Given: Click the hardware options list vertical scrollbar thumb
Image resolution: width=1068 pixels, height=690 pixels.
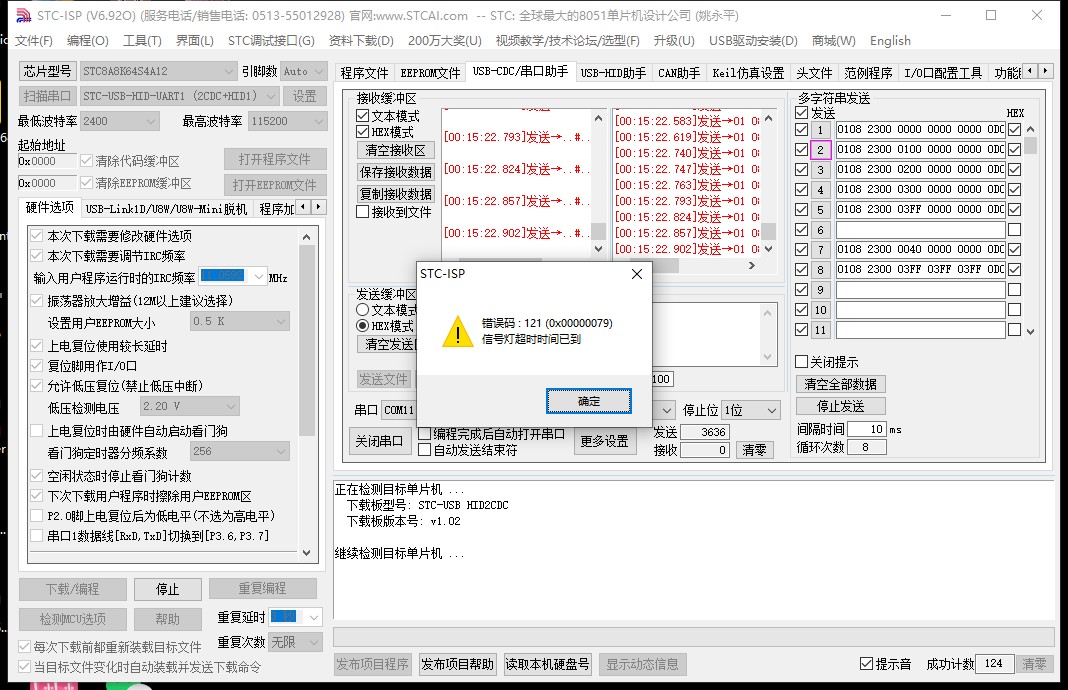Looking at the screenshot, I should [307, 341].
